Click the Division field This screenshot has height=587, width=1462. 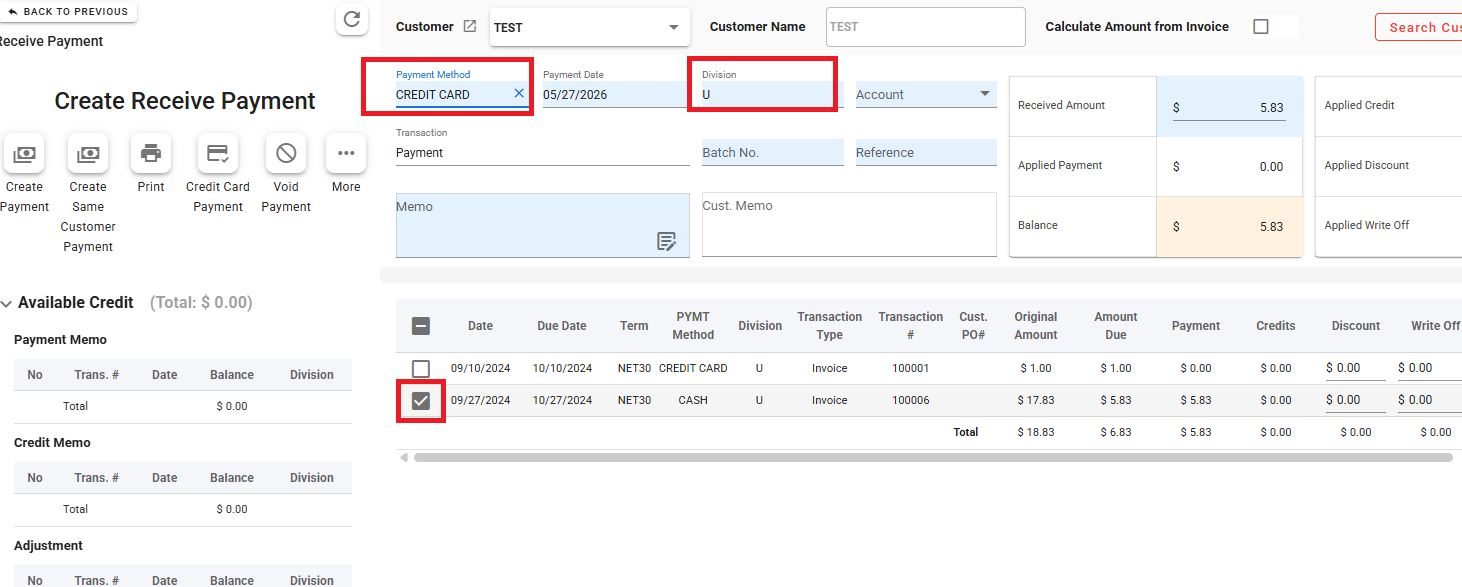click(x=772, y=94)
